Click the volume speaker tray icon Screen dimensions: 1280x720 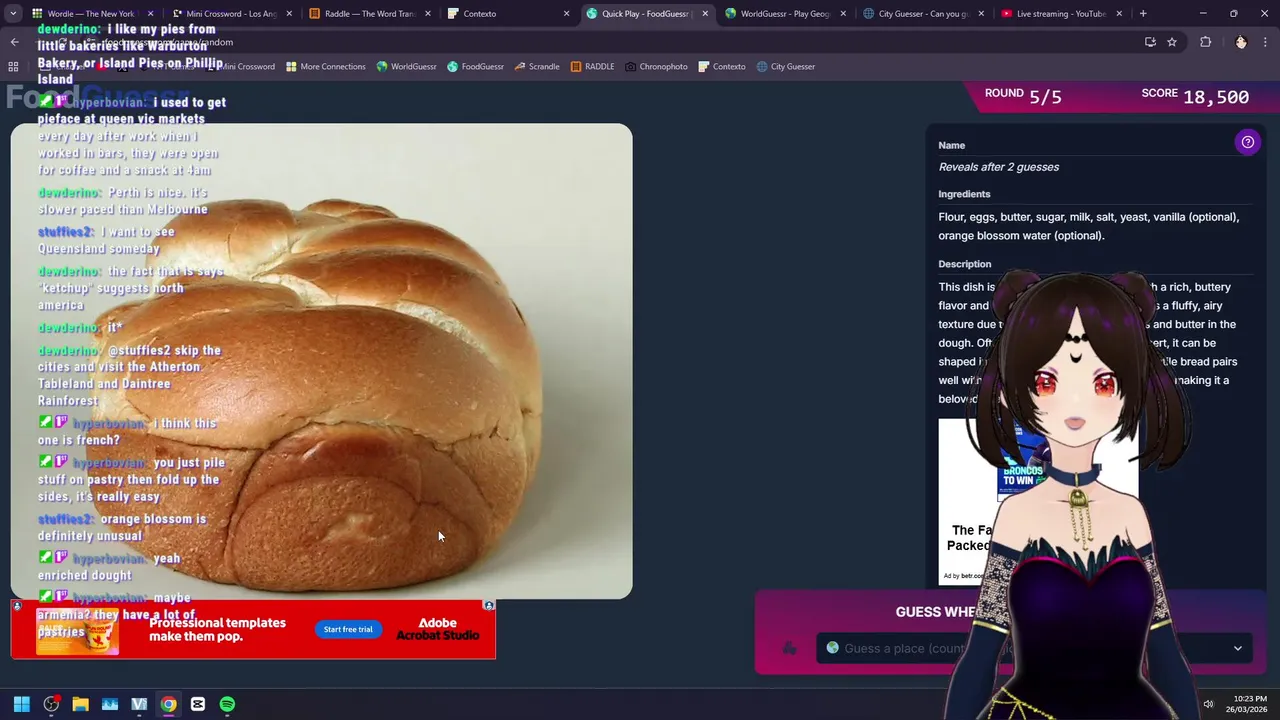tap(1208, 704)
